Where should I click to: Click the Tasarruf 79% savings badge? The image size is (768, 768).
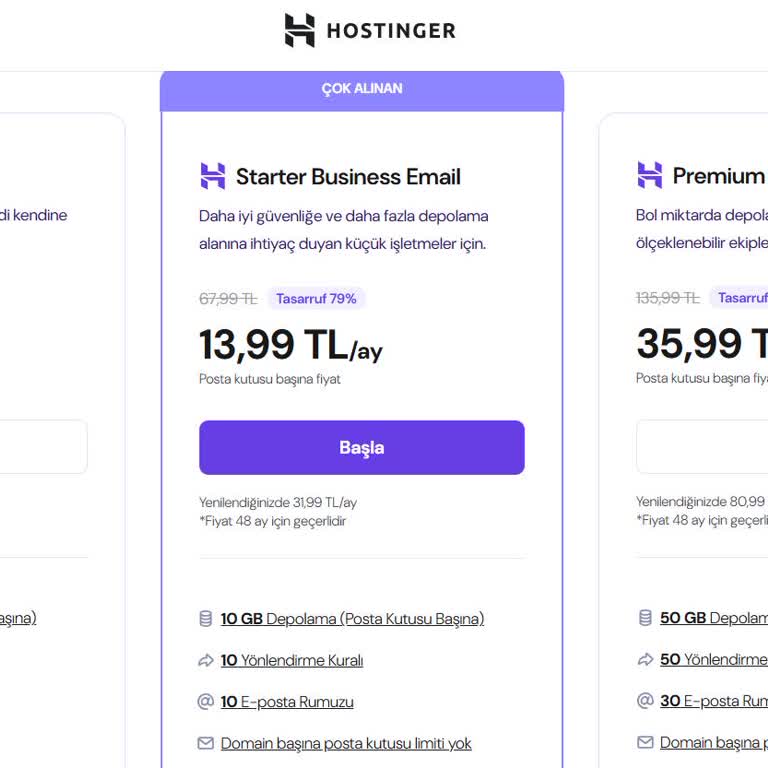click(x=316, y=298)
